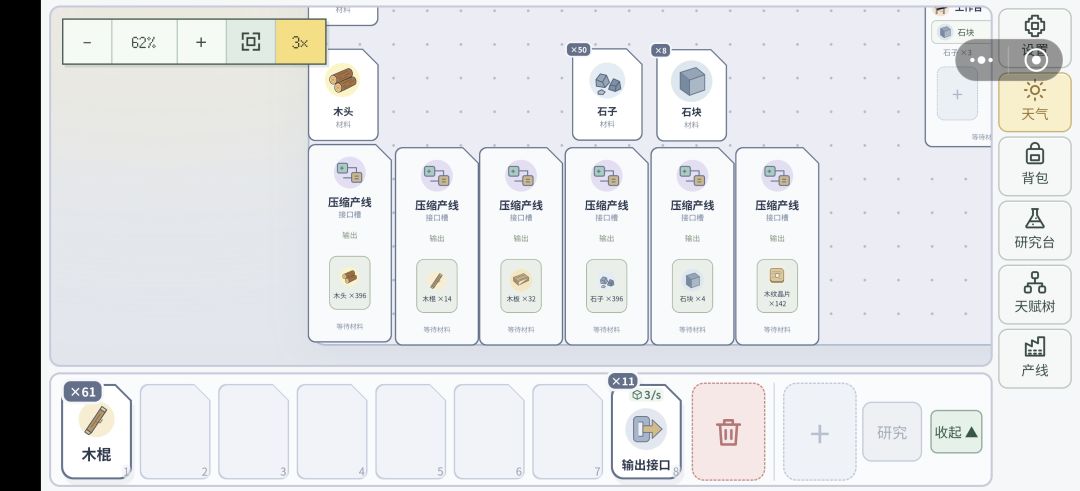Fit view using the frame icon
Image resolution: width=1080 pixels, height=491 pixels.
[x=251, y=42]
